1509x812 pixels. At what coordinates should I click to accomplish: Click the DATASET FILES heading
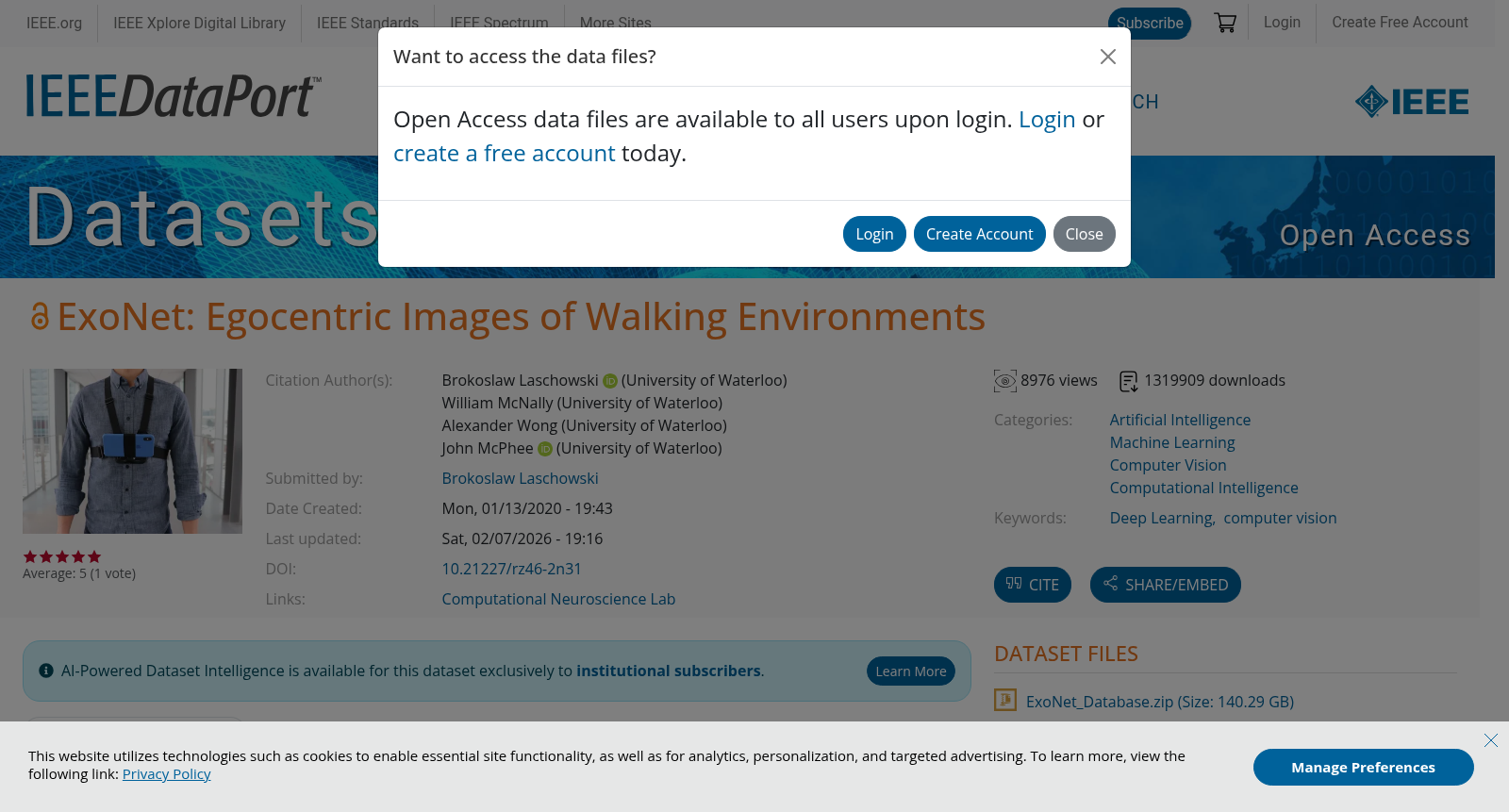[x=1066, y=654]
